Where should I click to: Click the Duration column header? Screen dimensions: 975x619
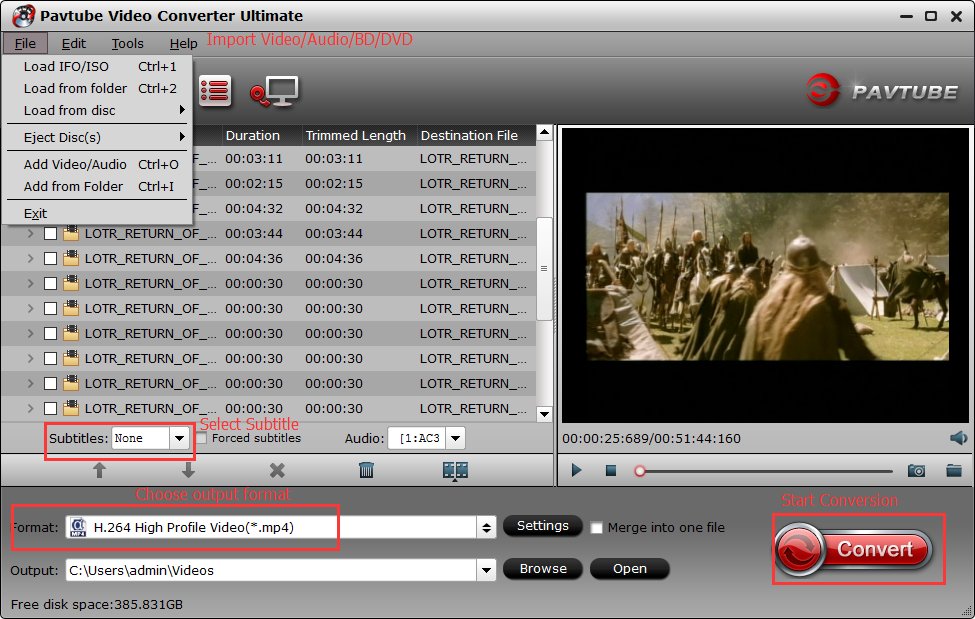coord(262,135)
